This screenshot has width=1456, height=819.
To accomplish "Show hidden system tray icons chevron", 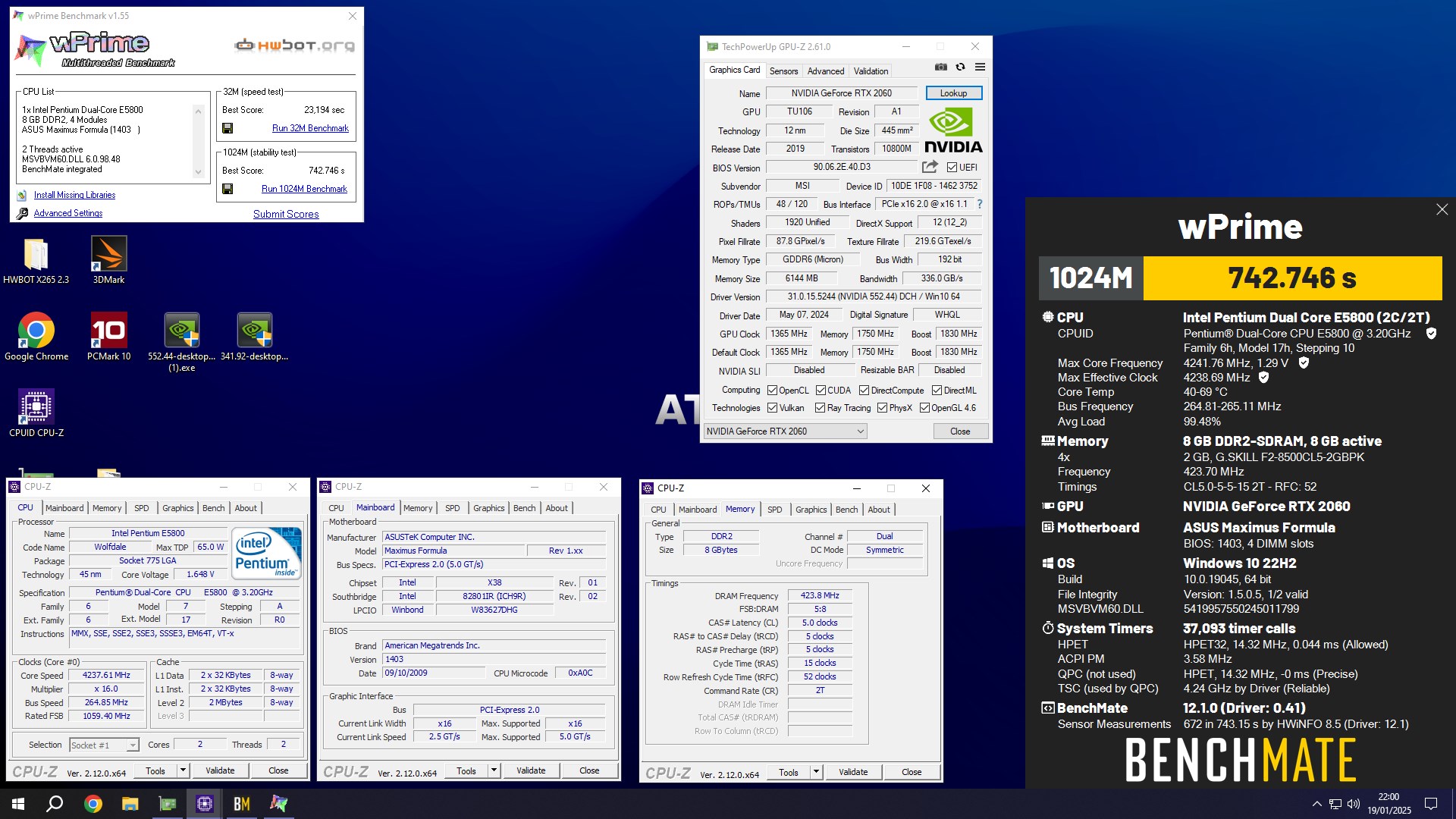I will tap(1316, 804).
